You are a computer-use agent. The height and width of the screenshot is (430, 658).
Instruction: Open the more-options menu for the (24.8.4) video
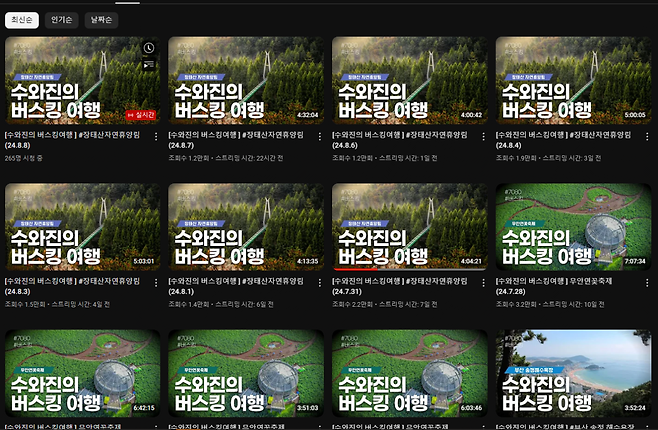click(647, 137)
